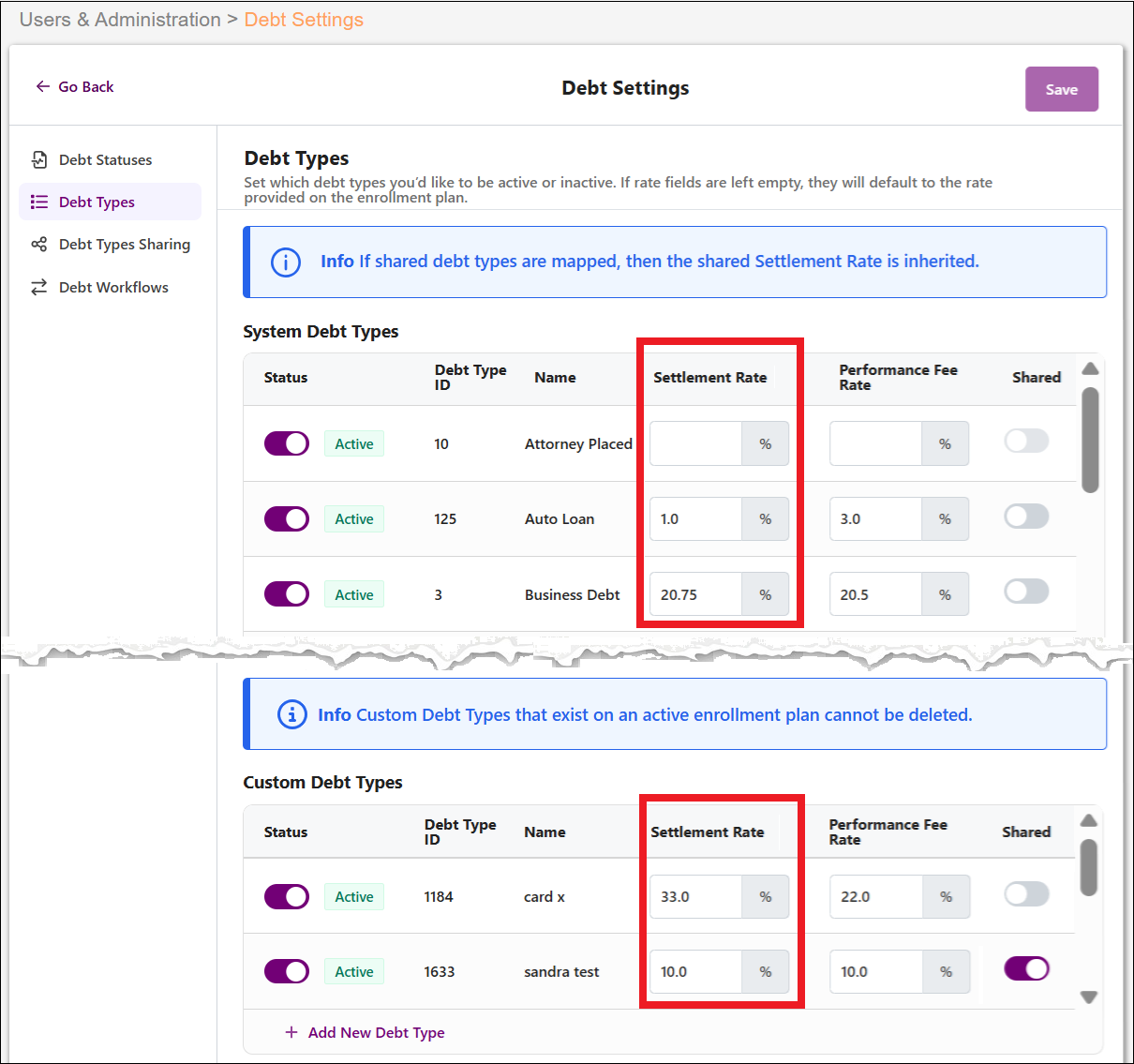Click the Business Debt name cell

pyautogui.click(x=572, y=594)
